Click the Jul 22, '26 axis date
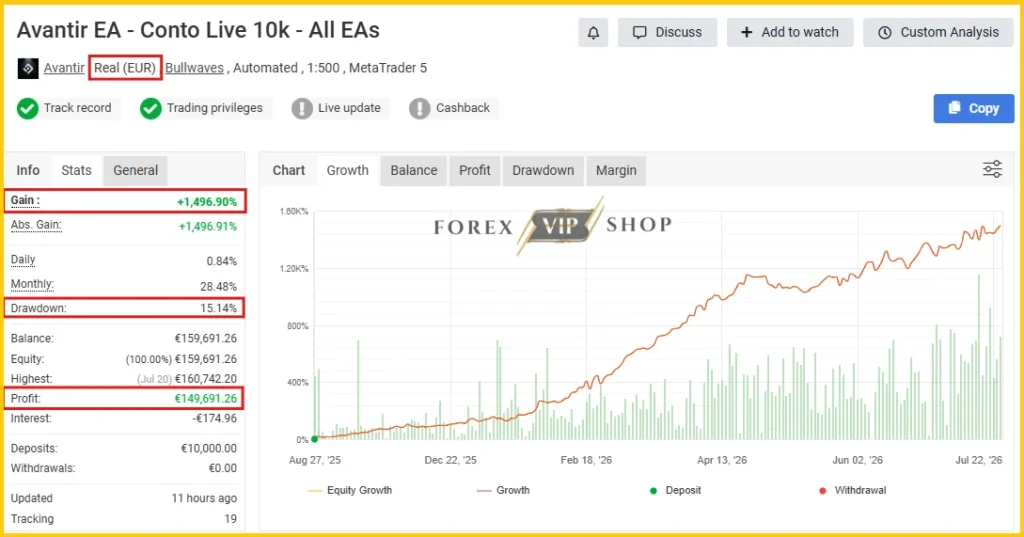Viewport: 1024px width, 537px height. (x=978, y=460)
